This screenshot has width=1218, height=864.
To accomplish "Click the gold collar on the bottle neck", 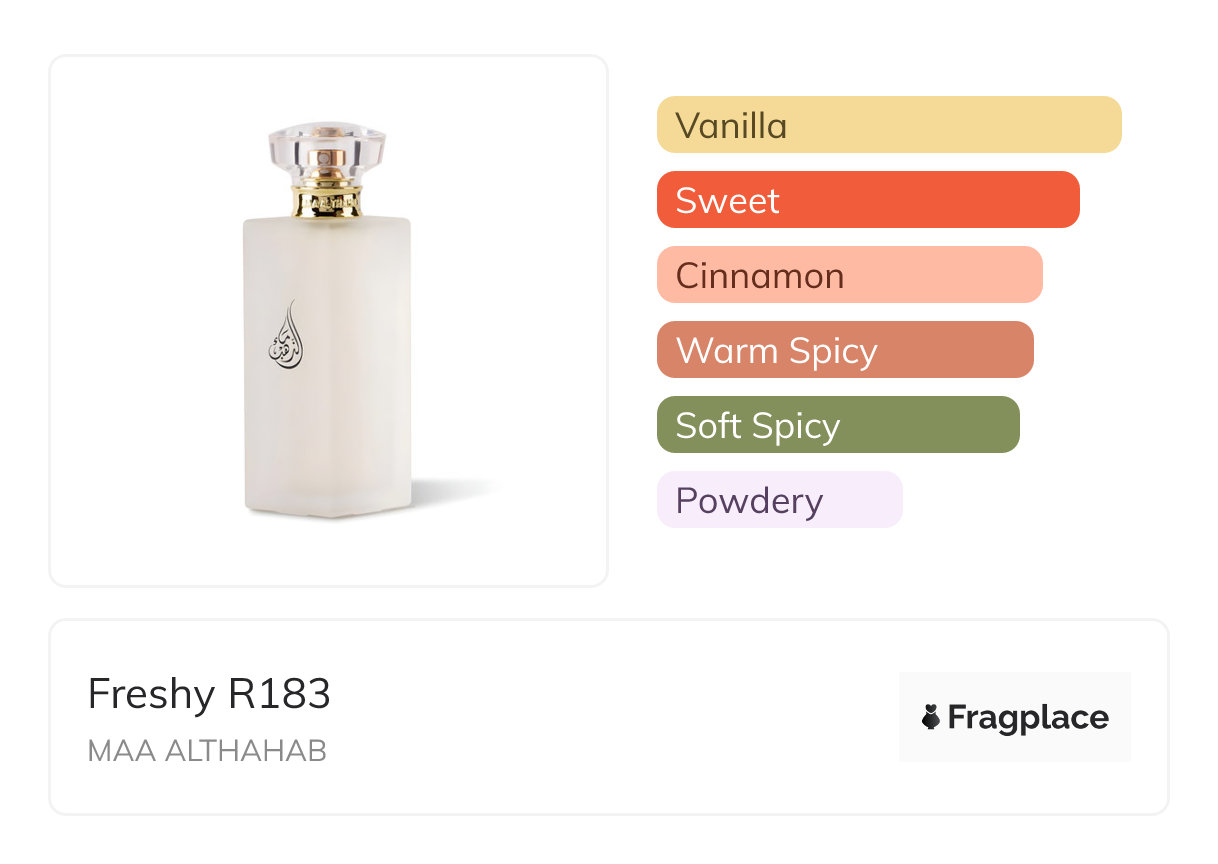I will pyautogui.click(x=327, y=202).
